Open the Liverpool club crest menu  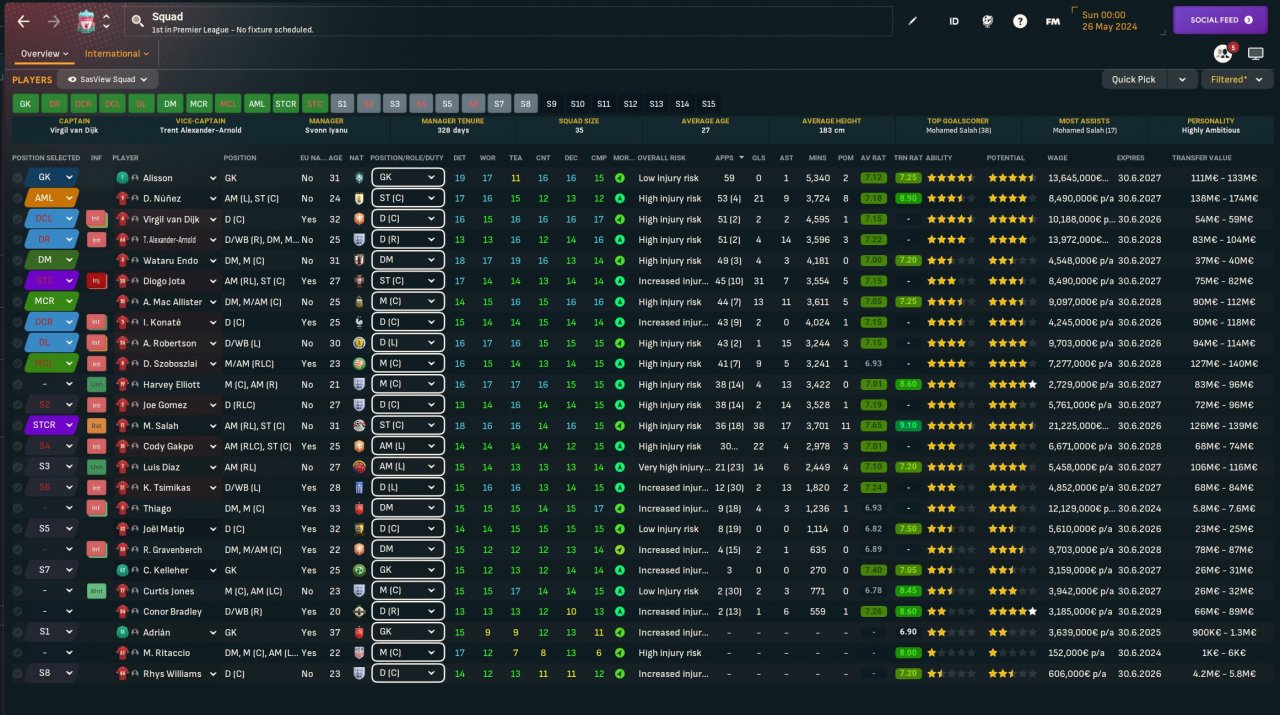[86, 21]
